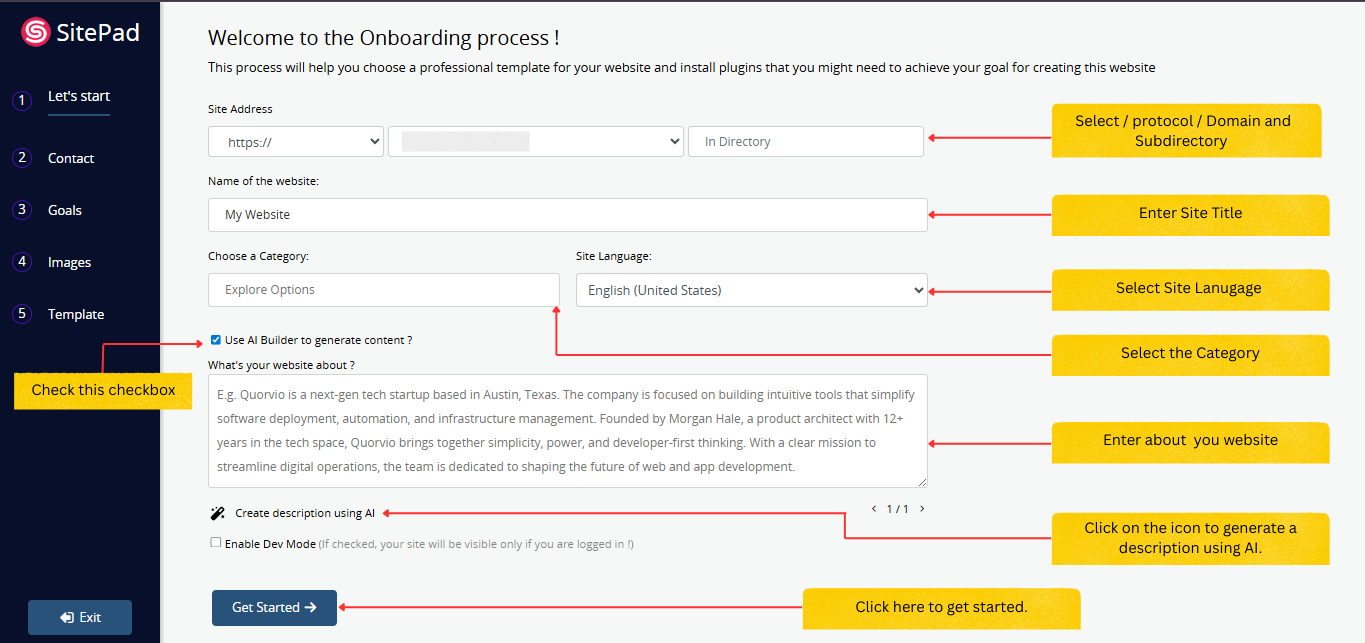Click step 3 circle icon beside Goals
Screen dimensions: 1365x643
tap(22, 210)
